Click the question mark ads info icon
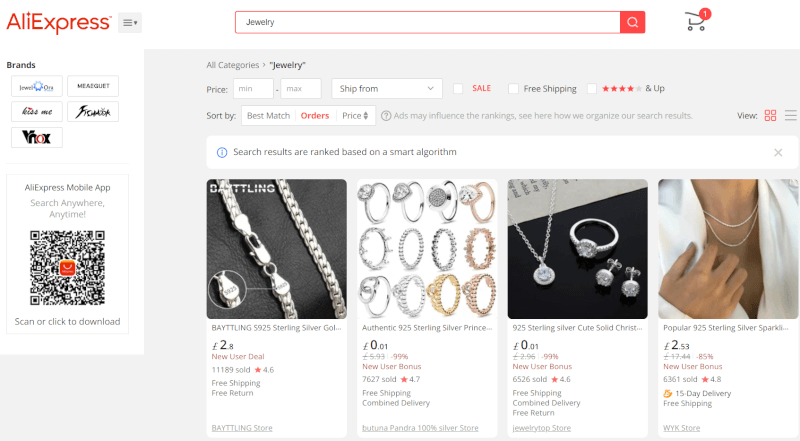 coord(386,116)
